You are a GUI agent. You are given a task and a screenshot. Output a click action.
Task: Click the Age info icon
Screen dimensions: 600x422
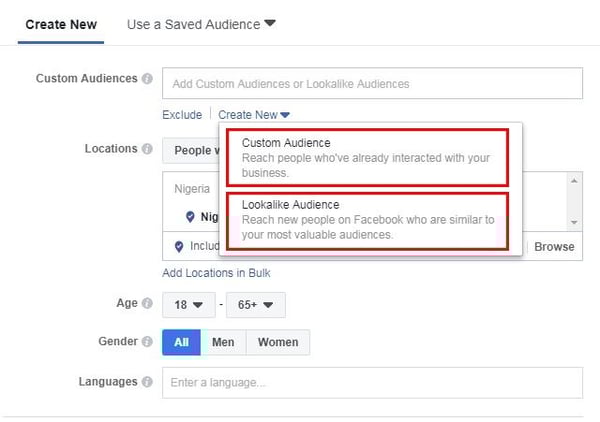147,303
